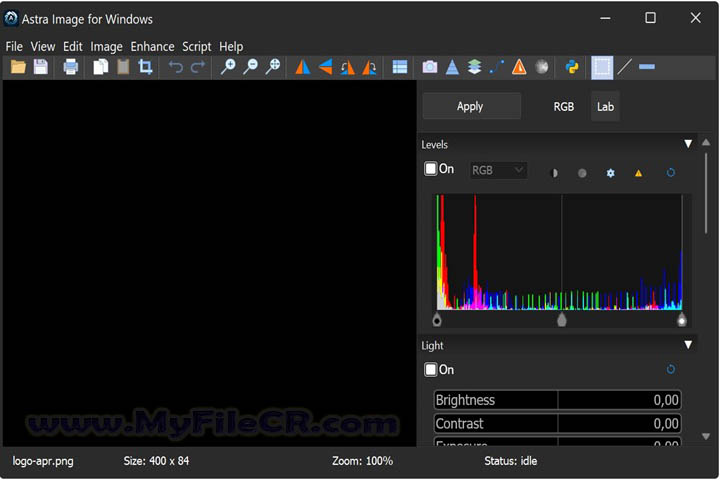
Task: Open the Image menu
Action: [x=106, y=46]
